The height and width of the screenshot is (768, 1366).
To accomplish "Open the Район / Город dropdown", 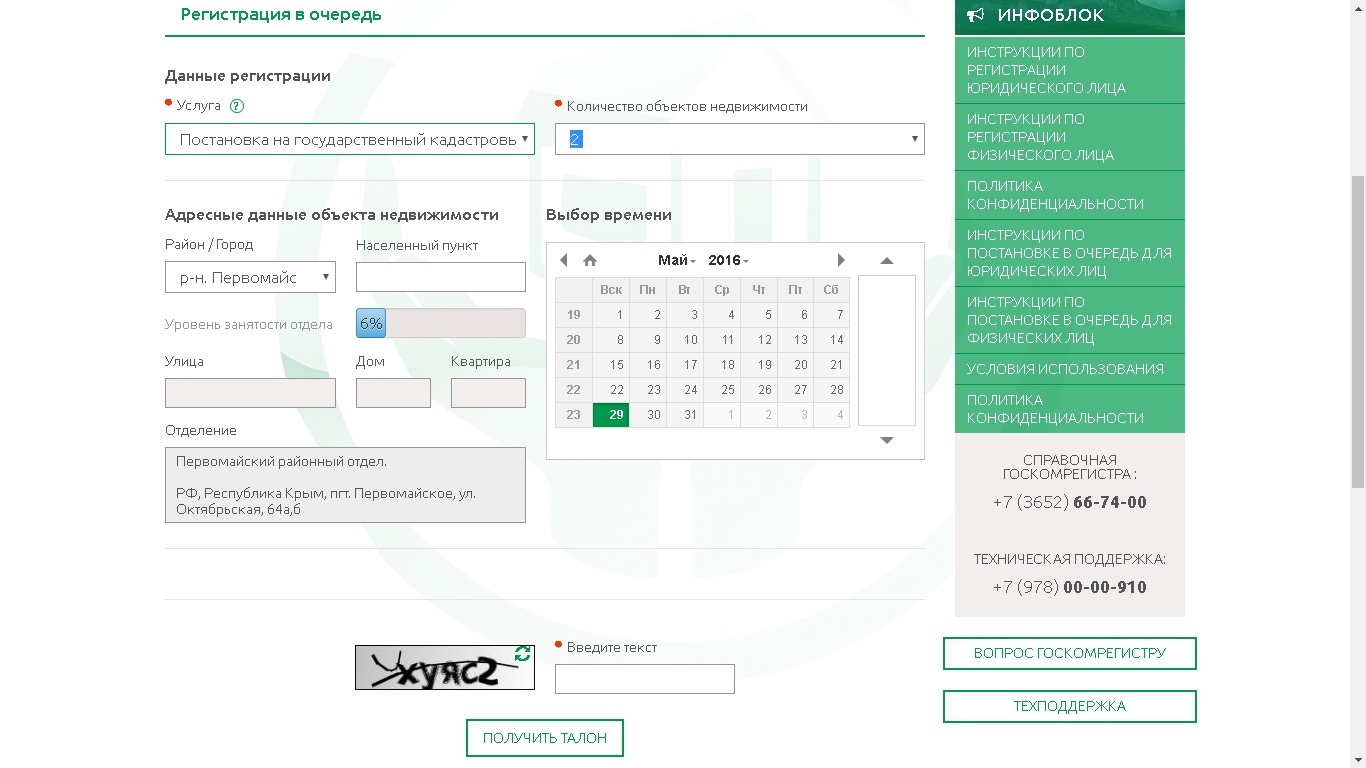I will (250, 277).
